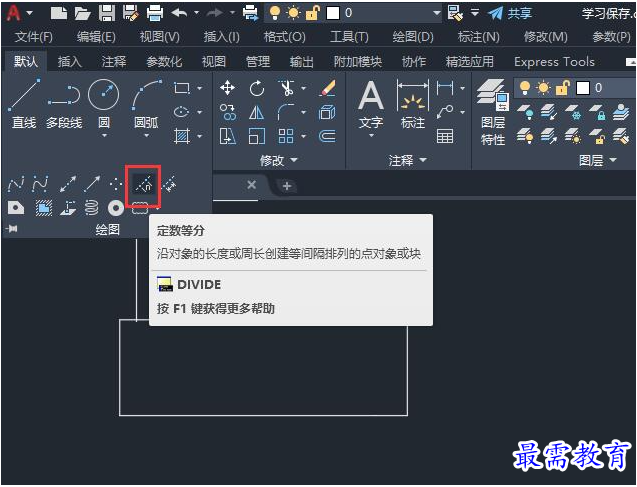Click the Mirror tool
This screenshot has width=637, height=487.
[256, 112]
